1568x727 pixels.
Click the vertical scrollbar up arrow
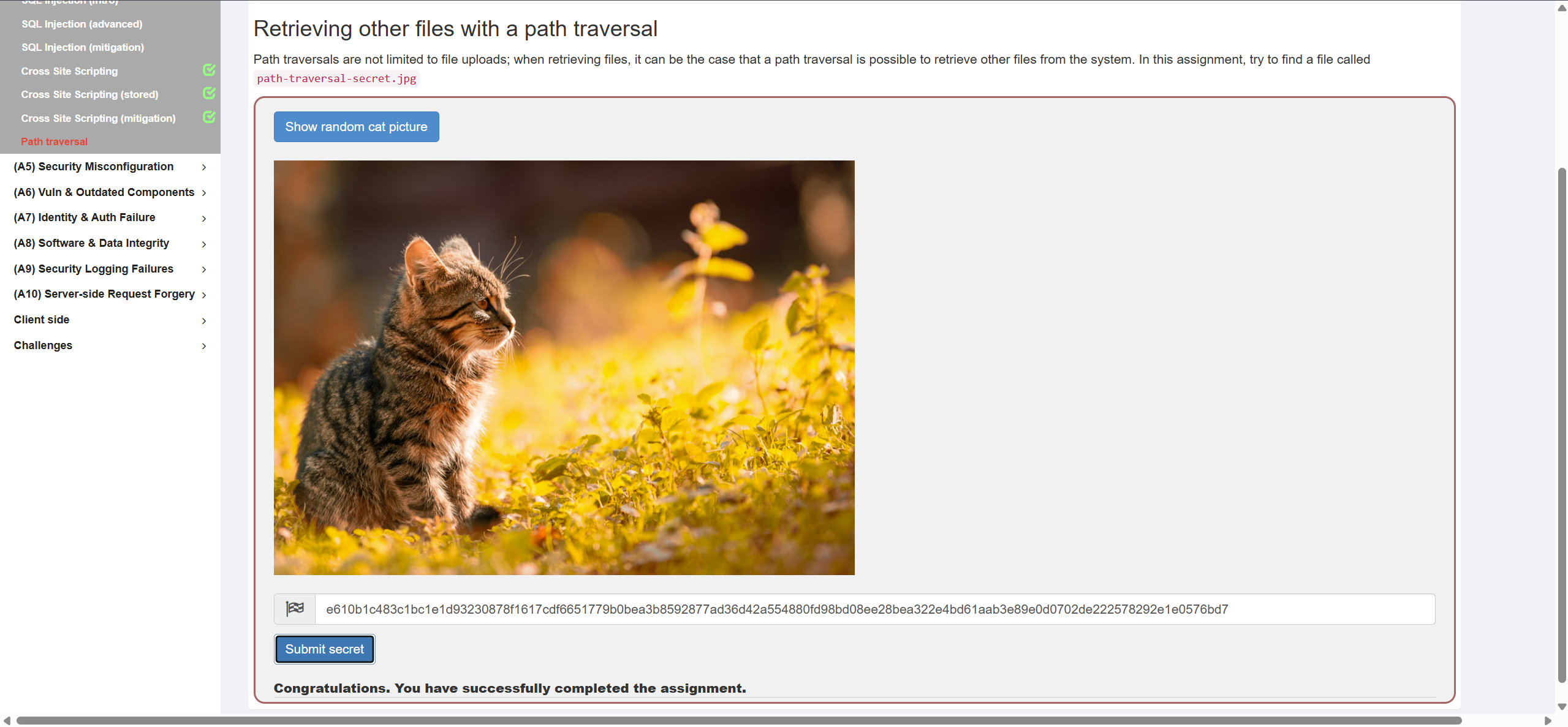(1562, 8)
